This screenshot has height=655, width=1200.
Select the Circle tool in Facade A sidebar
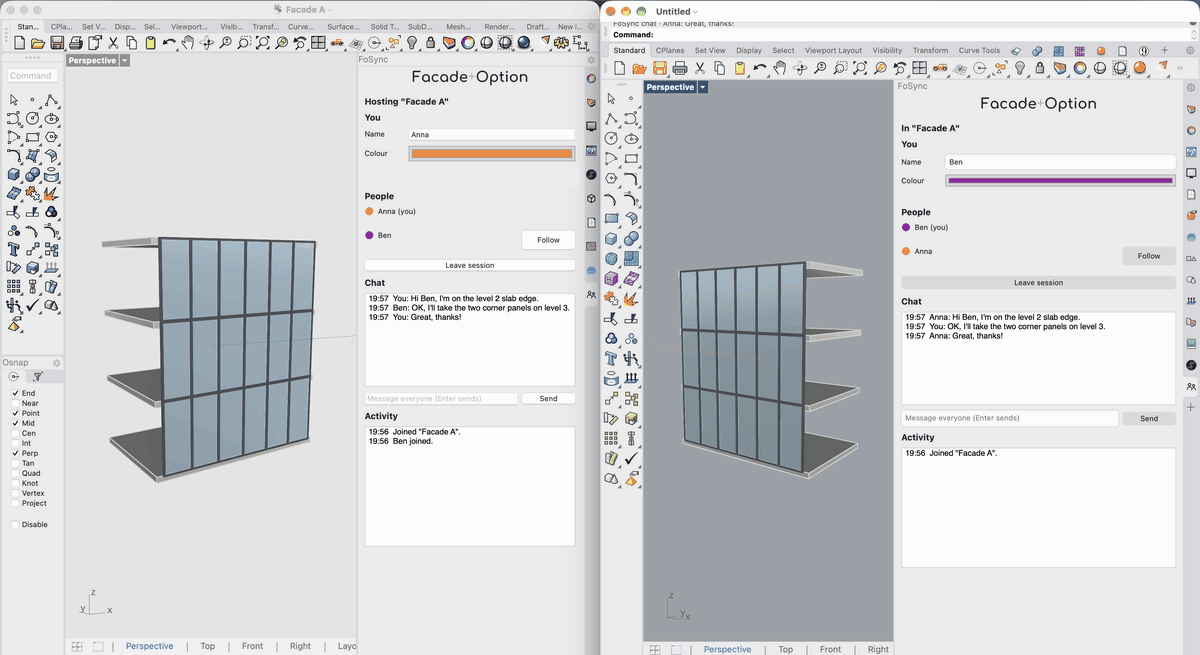[x=32, y=118]
